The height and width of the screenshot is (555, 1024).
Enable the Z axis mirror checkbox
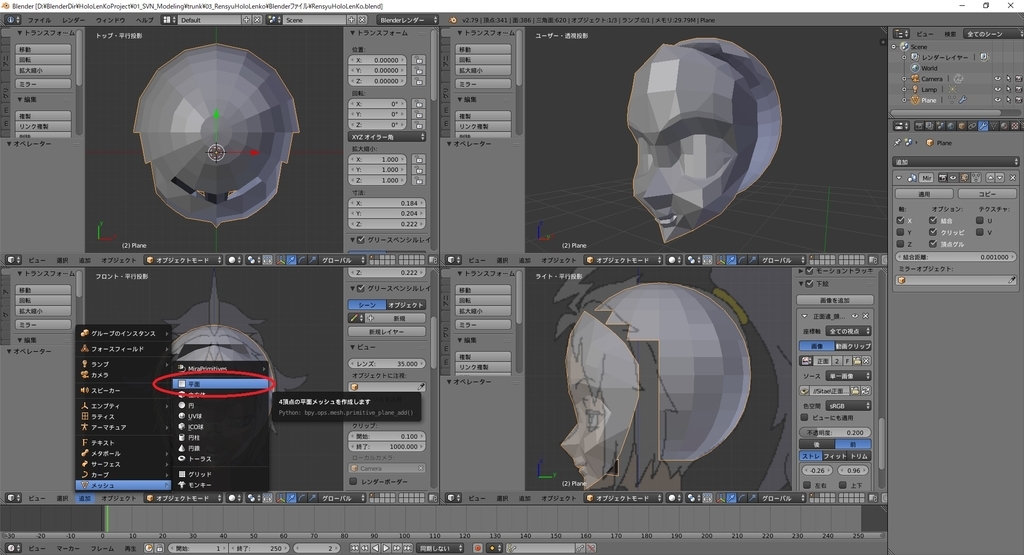(901, 244)
